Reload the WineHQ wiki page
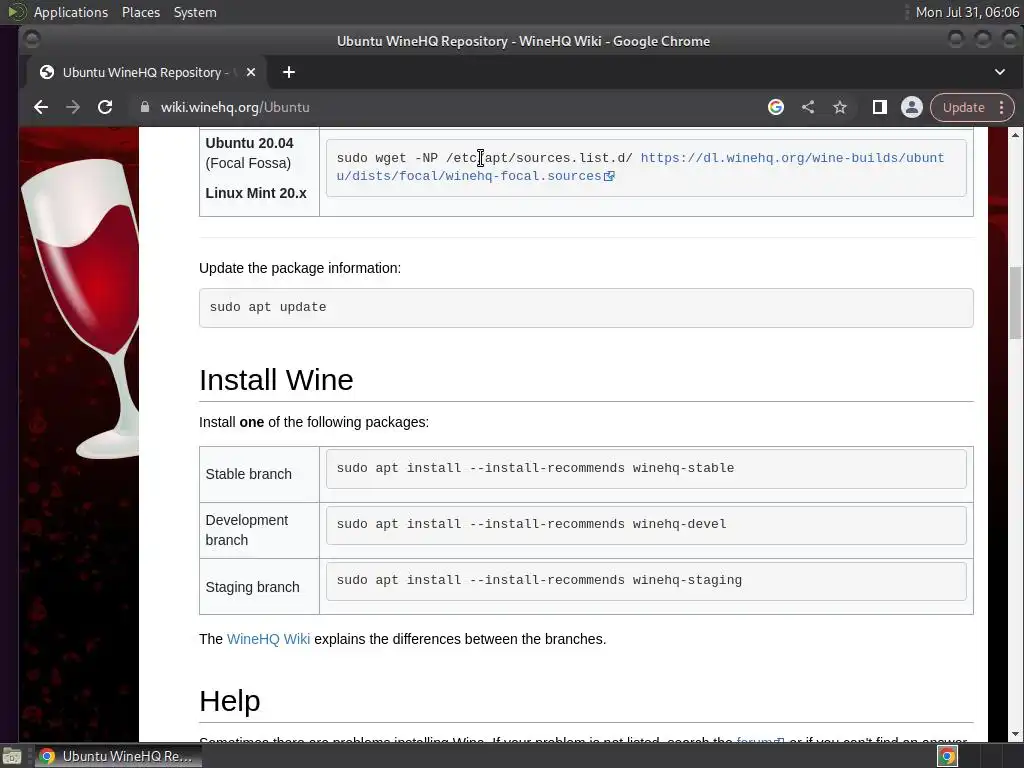Image resolution: width=1024 pixels, height=768 pixels. 104,107
